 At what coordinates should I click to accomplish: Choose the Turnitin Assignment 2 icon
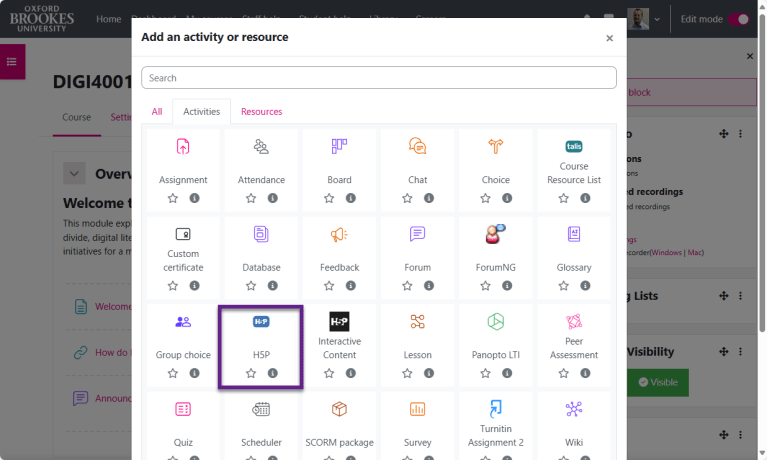pyautogui.click(x=496, y=409)
